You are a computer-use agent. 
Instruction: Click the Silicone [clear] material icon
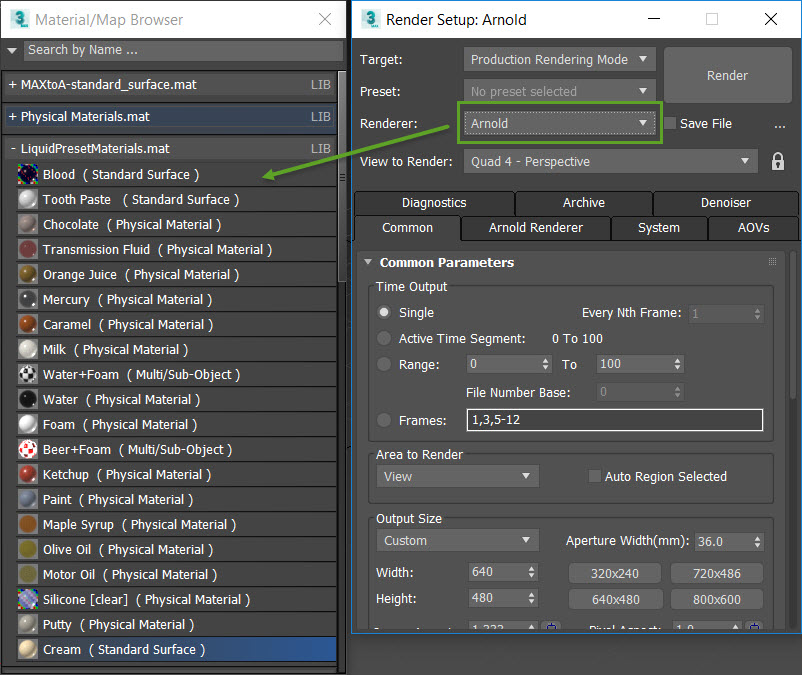(x=28, y=599)
